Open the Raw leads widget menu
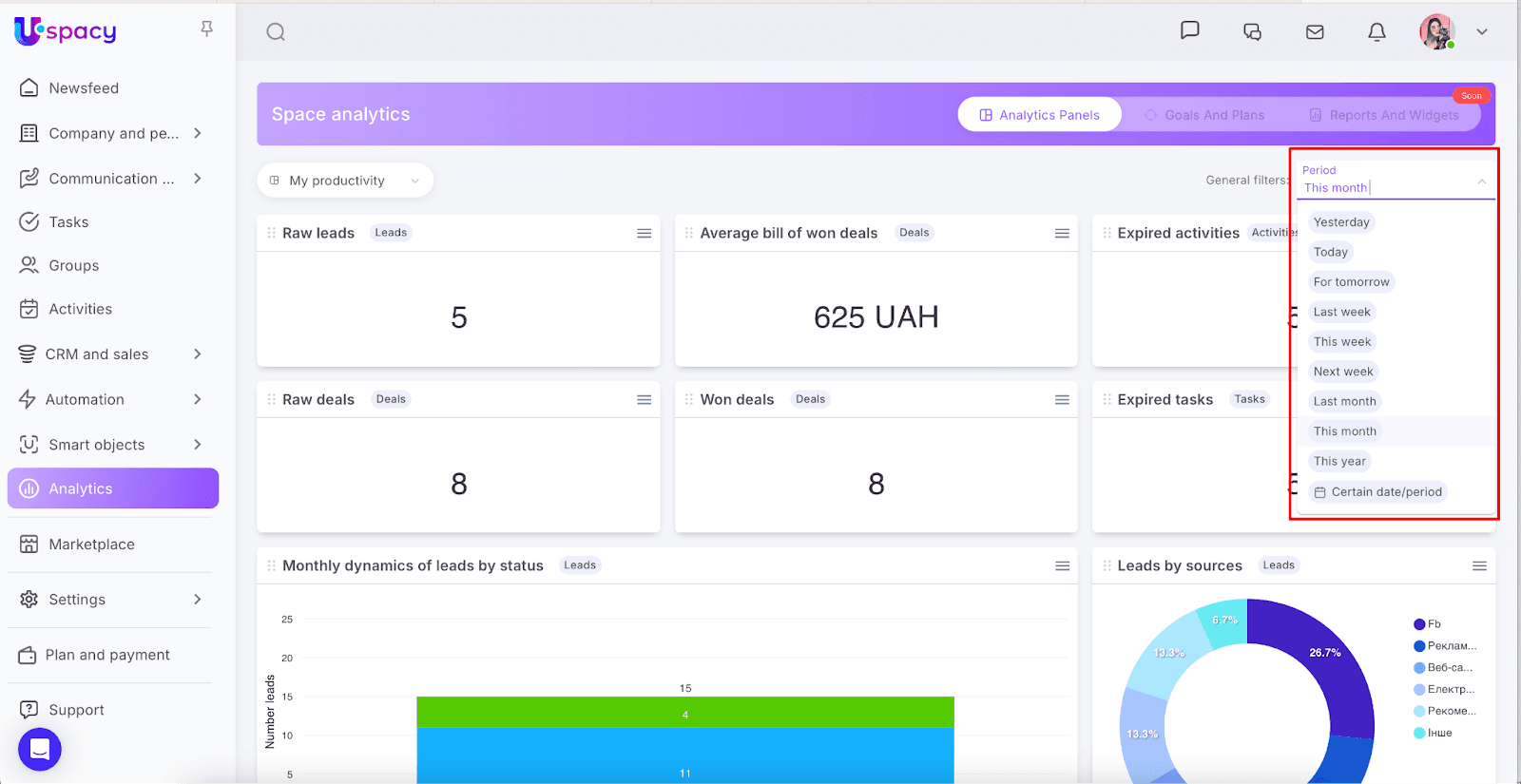The width and height of the screenshot is (1521, 784). pos(645,234)
